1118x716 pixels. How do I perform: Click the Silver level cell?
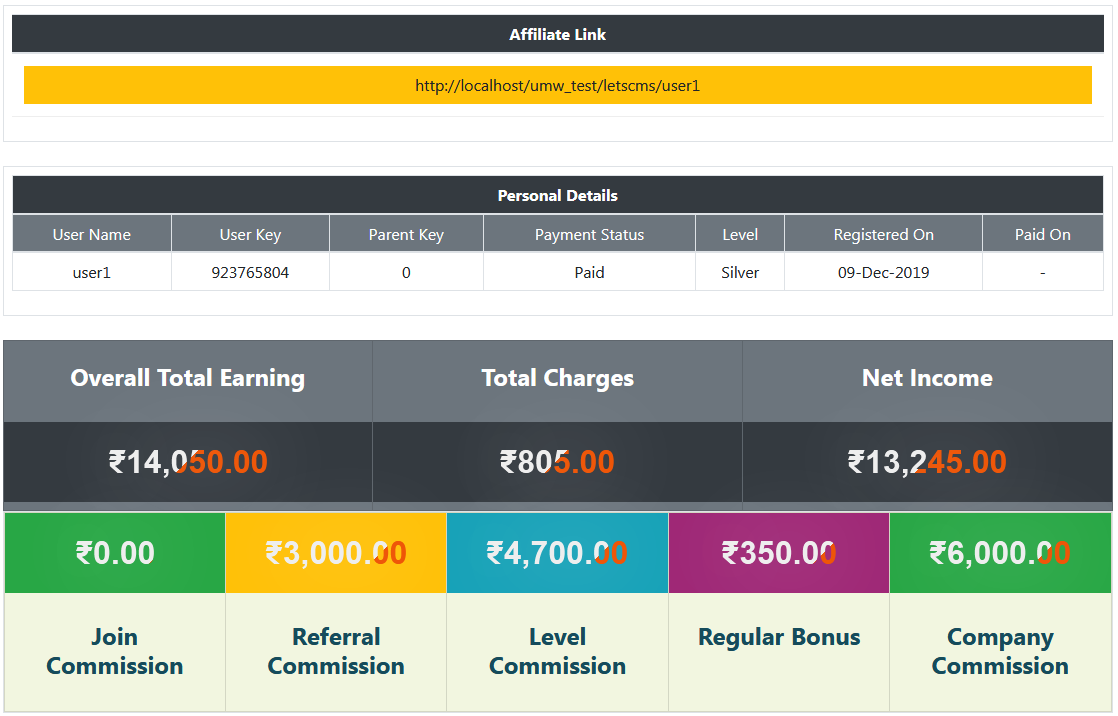[740, 272]
